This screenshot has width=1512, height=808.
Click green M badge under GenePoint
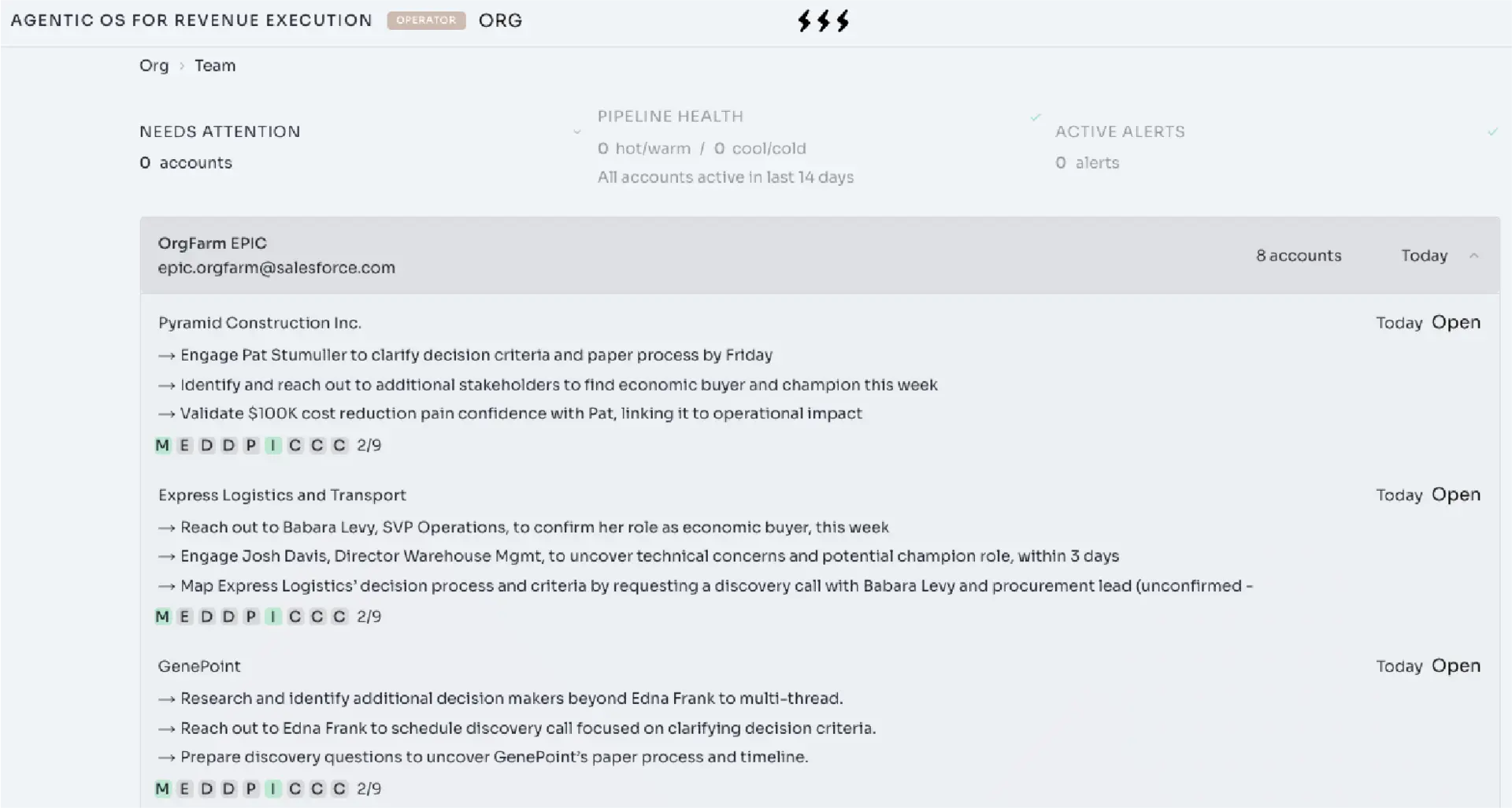pos(162,788)
